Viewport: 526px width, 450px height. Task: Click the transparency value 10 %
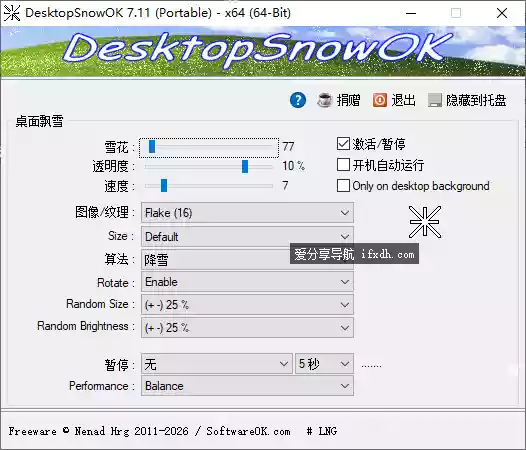coord(293,166)
